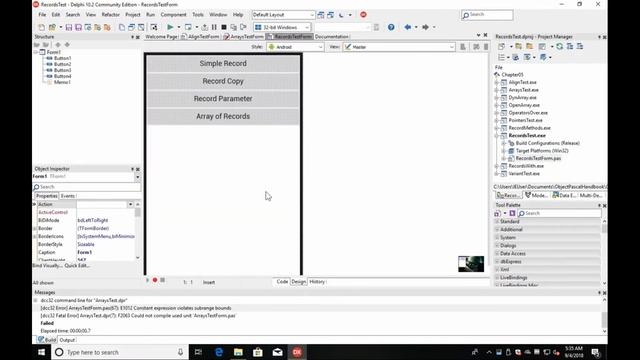The image size is (640, 360).
Task: Expand the RecordsWith.exe project node
Action: tap(497, 166)
